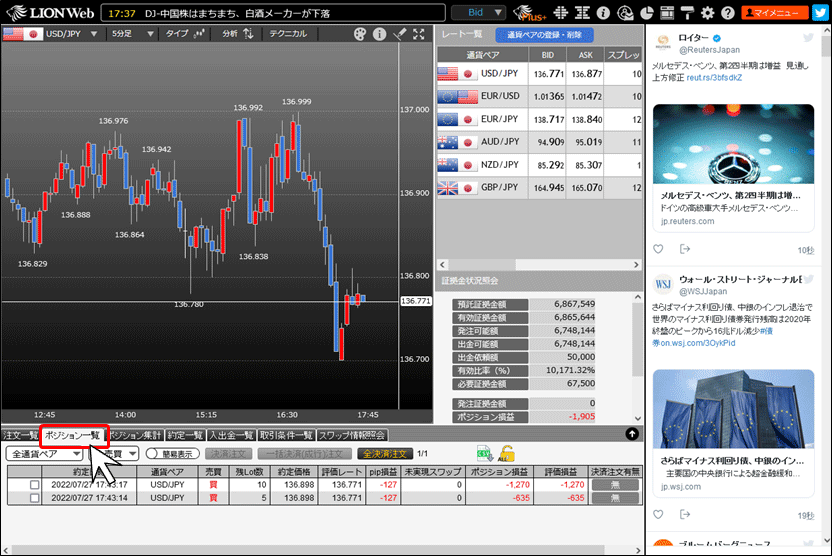Image resolution: width=832 pixels, height=556 pixels.
Task: Click the chart type candlestick icon
Action: [199, 33]
